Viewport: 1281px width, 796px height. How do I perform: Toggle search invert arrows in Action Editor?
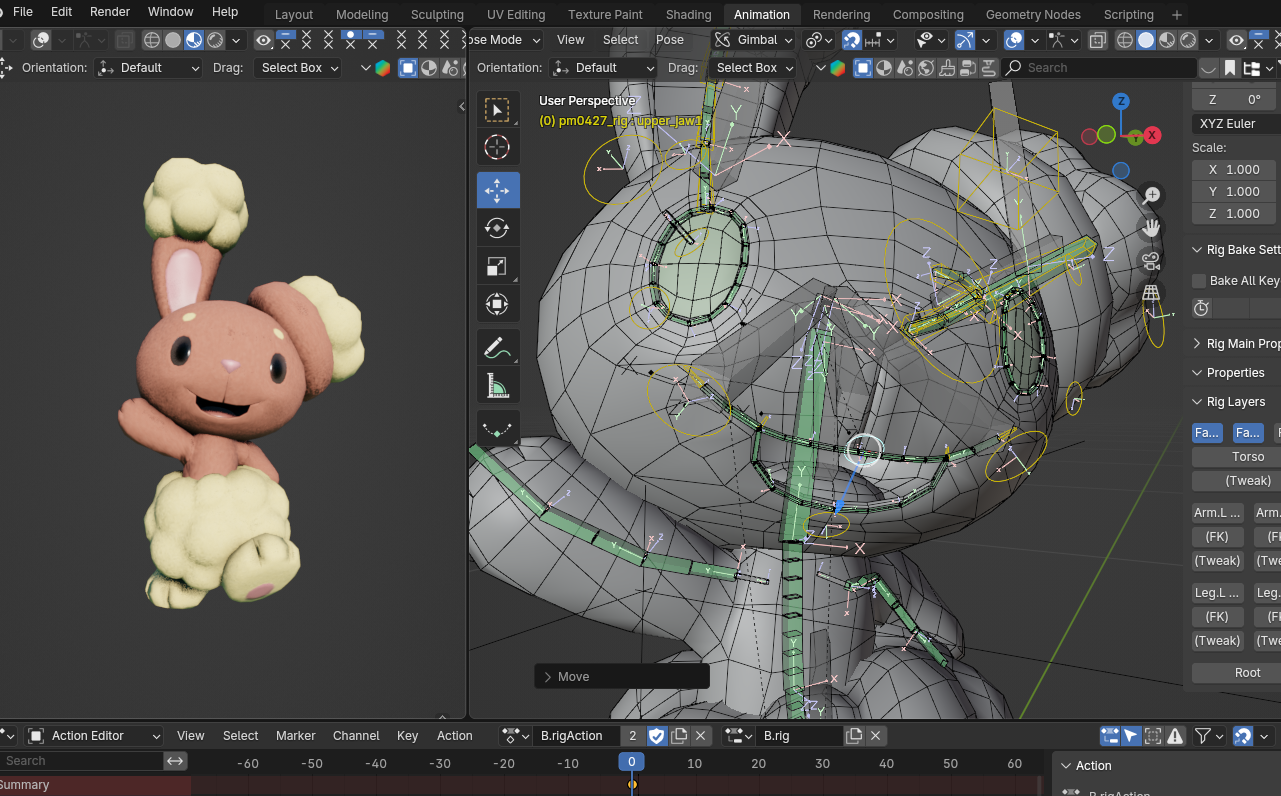[x=176, y=761]
